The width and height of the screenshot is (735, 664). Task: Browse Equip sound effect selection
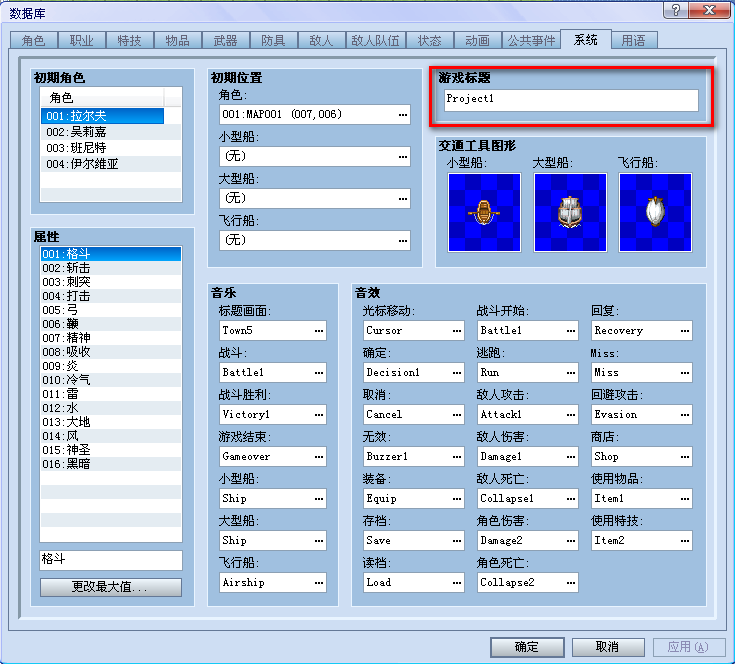(x=457, y=499)
